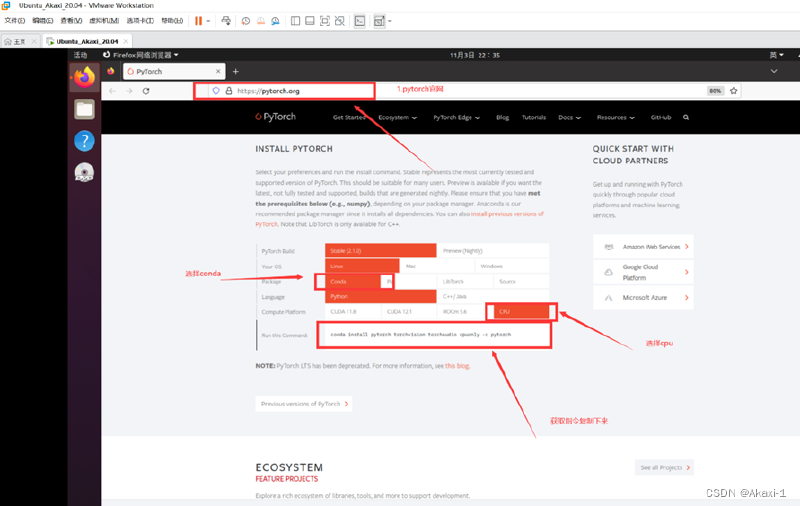Viewport: 800px width, 506px height.
Task: Click the tracking protection shield icon
Action: pyautogui.click(x=216, y=91)
